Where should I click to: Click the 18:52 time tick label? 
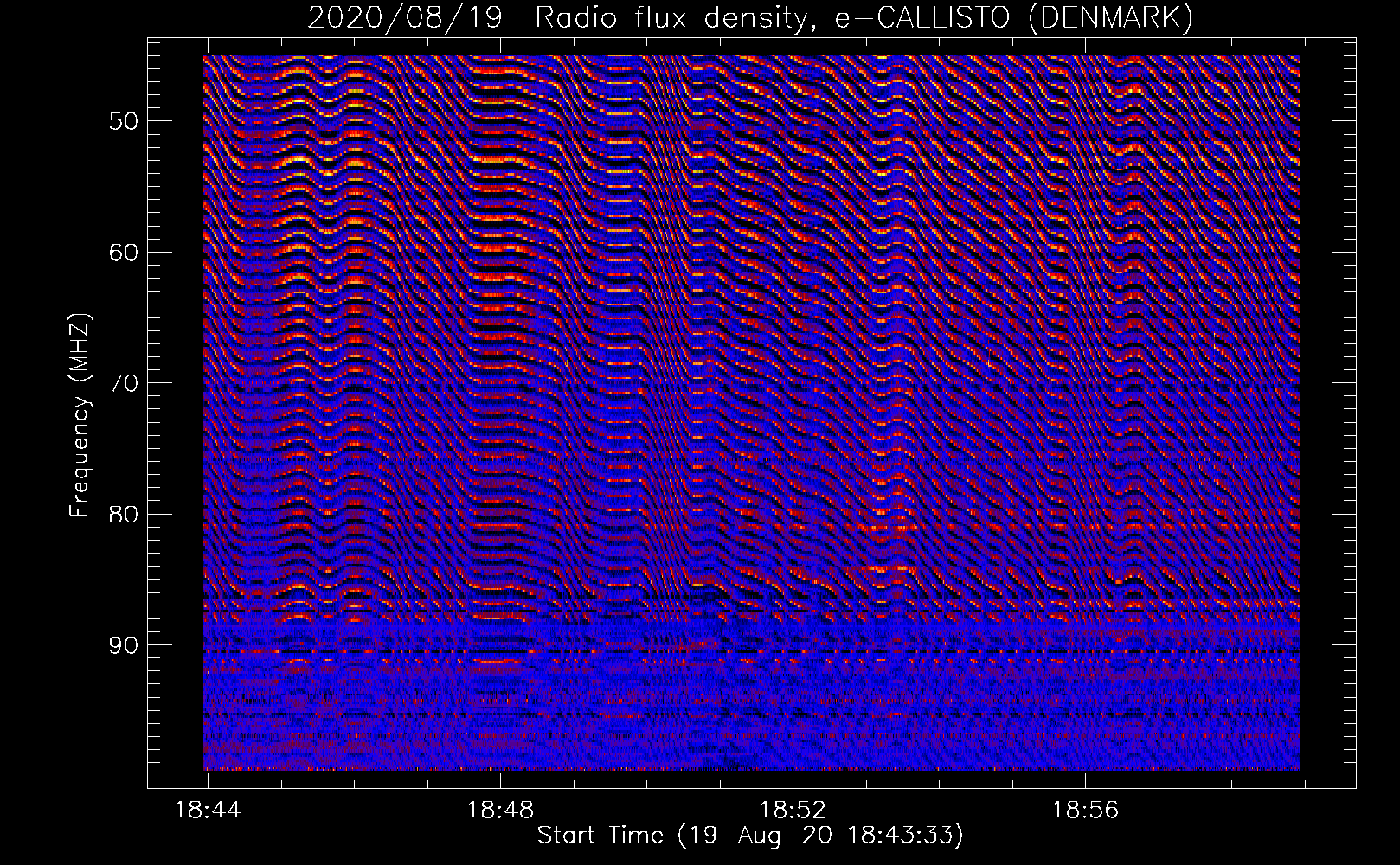(x=793, y=811)
